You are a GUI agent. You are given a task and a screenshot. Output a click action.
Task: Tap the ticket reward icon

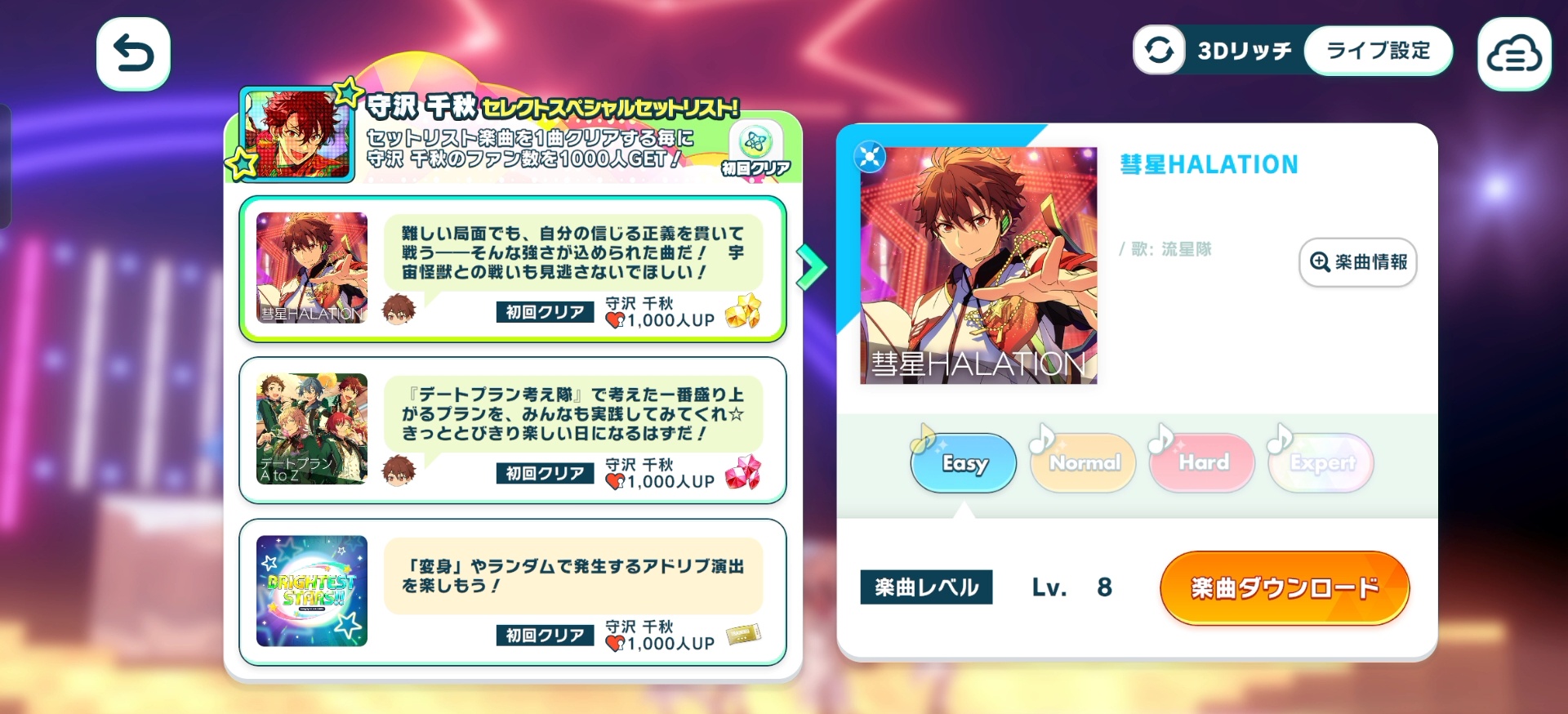pyautogui.click(x=743, y=635)
